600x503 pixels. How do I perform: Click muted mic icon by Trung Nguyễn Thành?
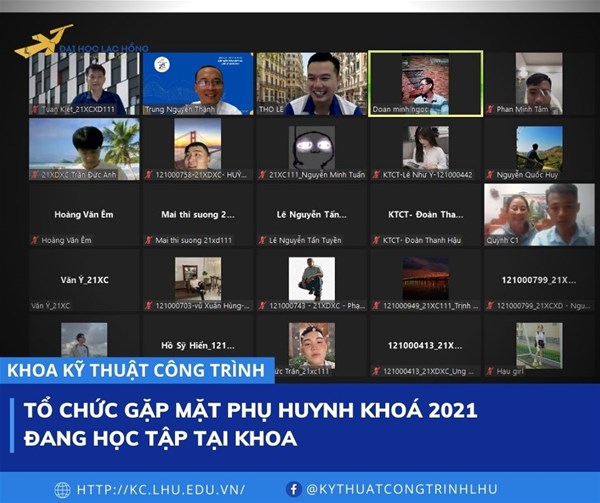(148, 109)
